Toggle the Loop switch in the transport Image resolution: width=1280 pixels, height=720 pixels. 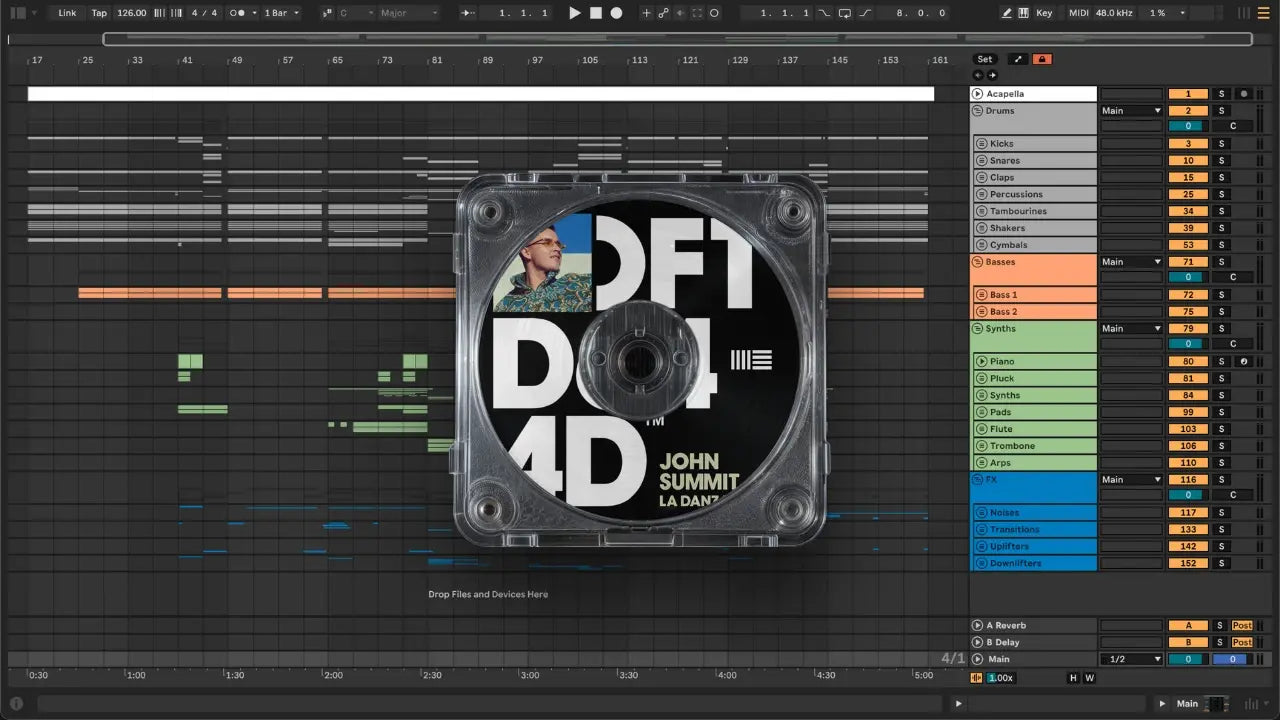coord(845,13)
